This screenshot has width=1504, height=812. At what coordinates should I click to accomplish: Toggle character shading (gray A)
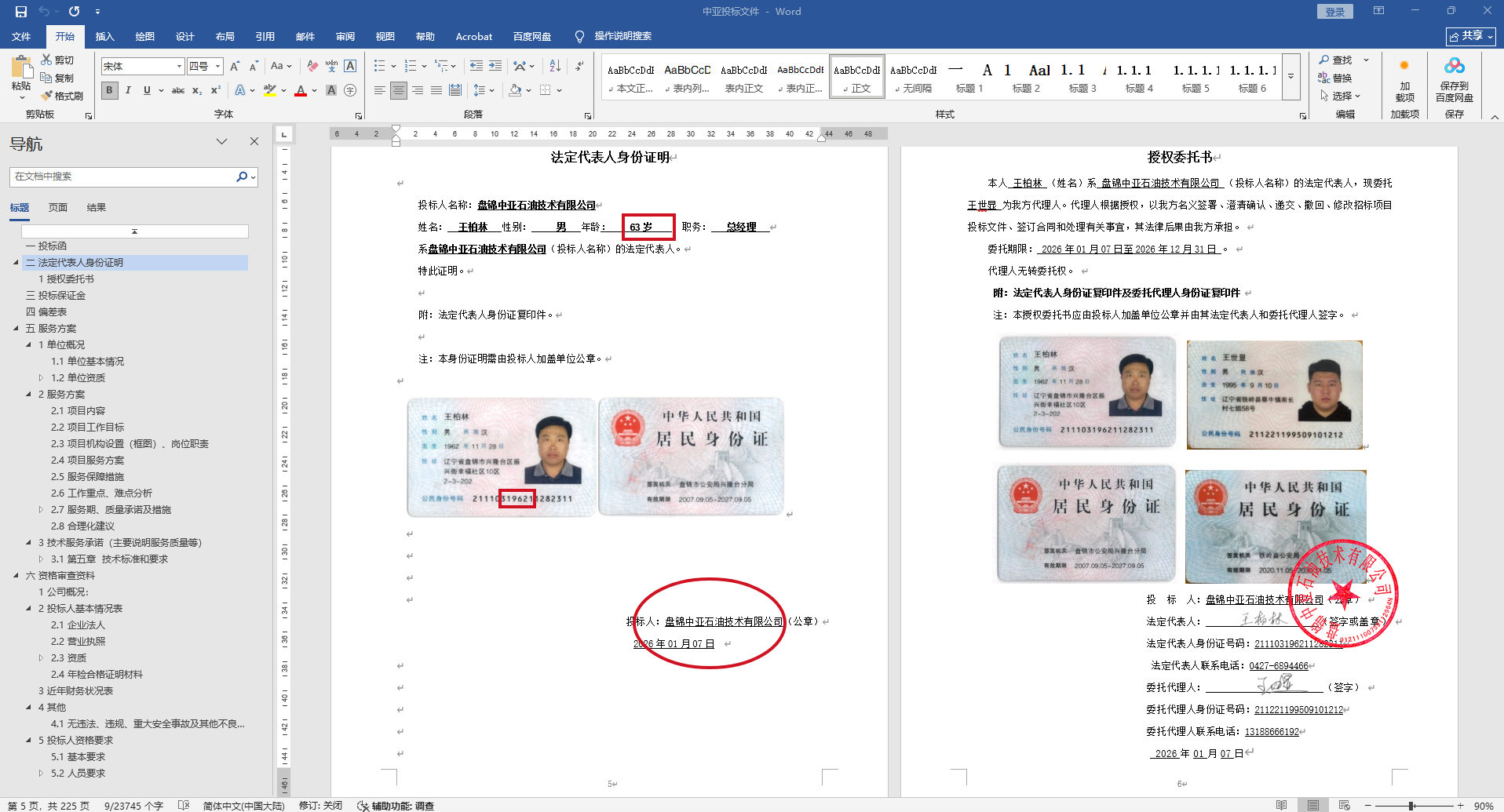[331, 90]
